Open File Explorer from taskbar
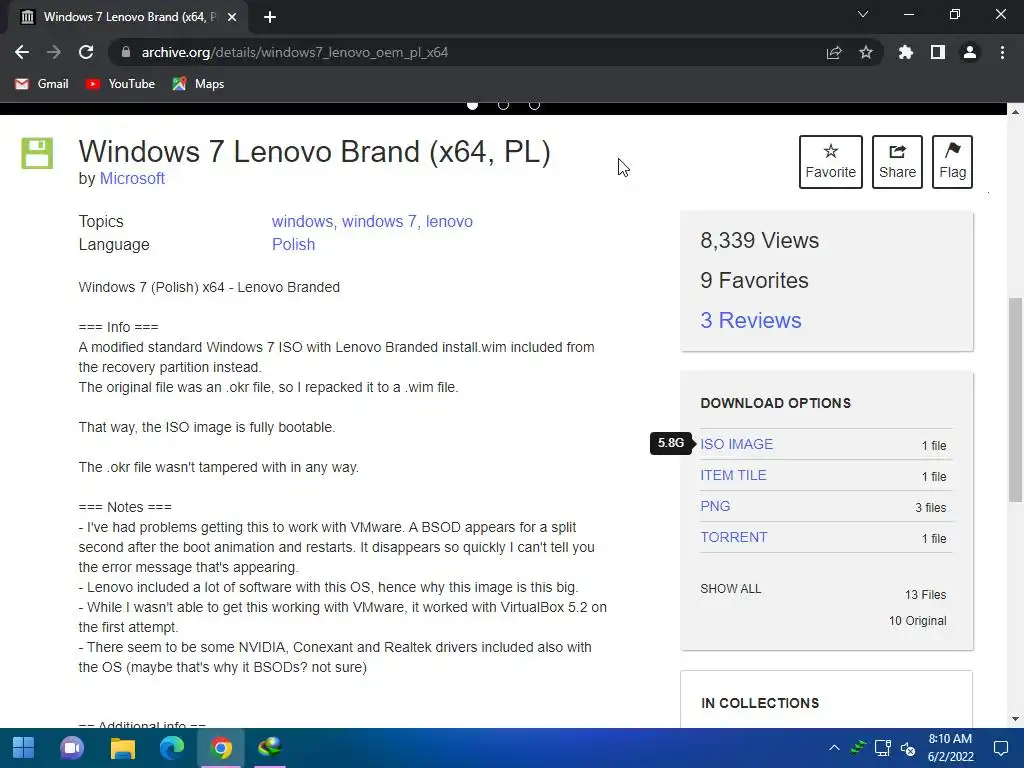The width and height of the screenshot is (1024, 768). pos(122,748)
